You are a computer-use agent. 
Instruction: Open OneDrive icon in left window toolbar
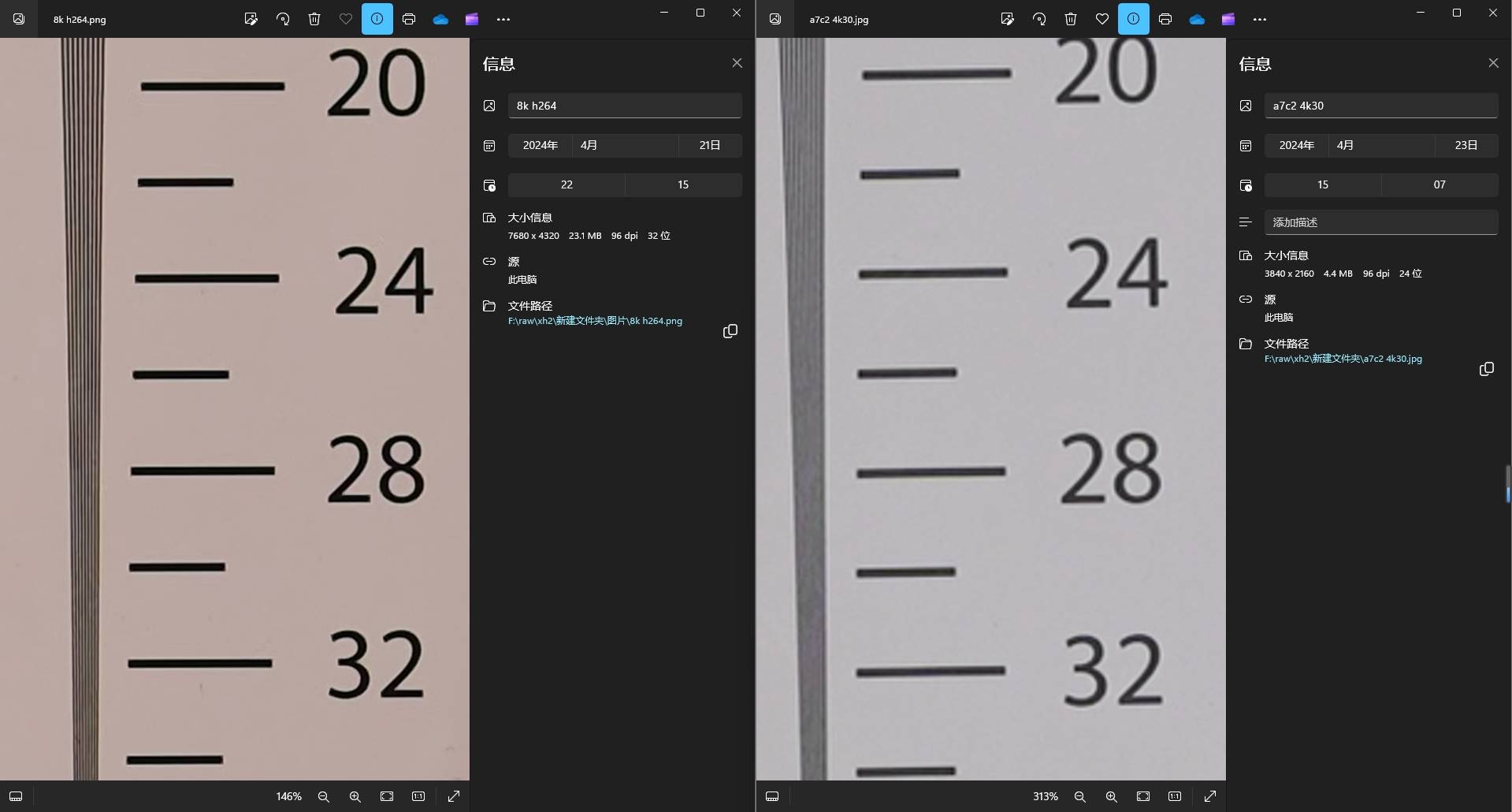(440, 19)
